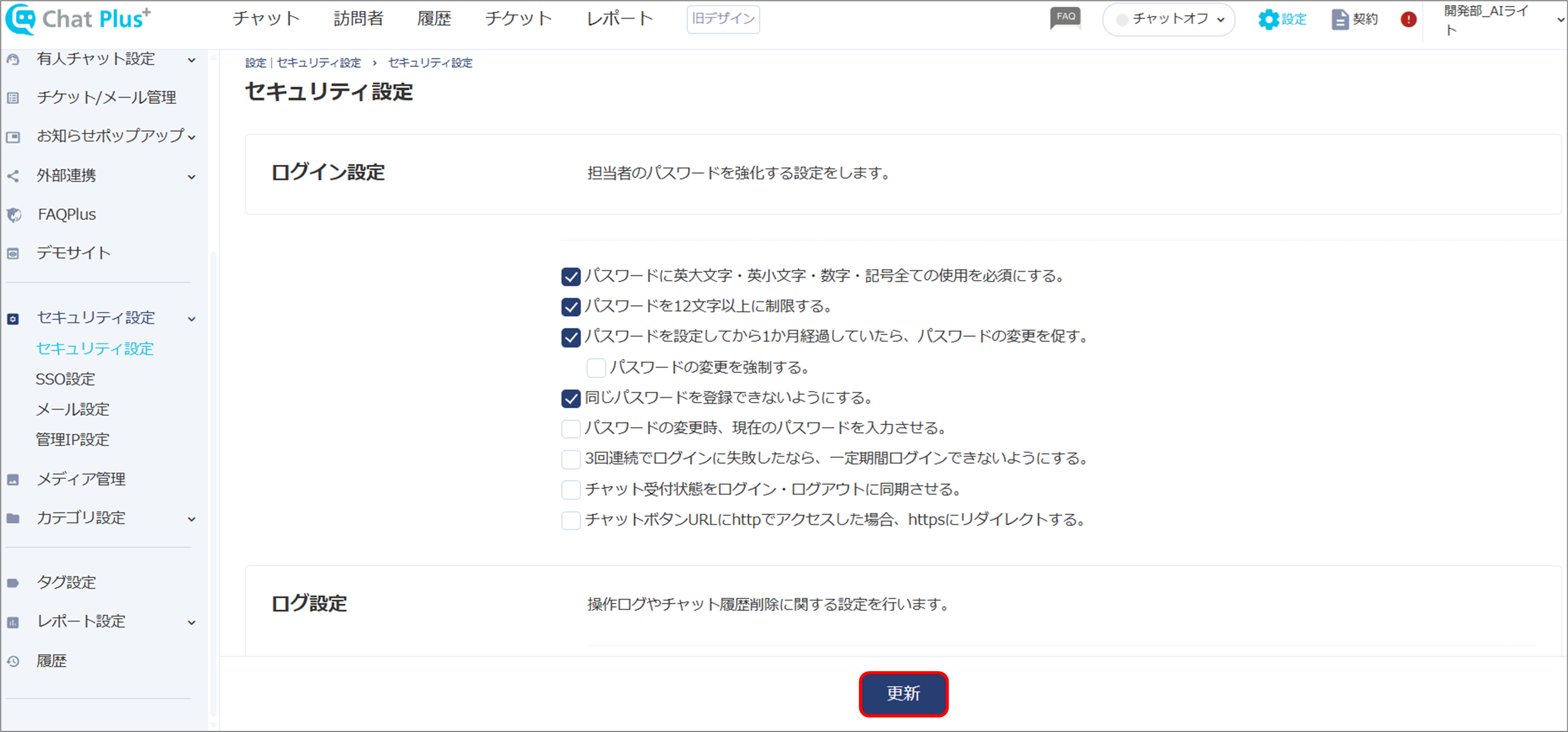Click the 履歴 clock icon in sidebar
1568x732 pixels.
13,661
